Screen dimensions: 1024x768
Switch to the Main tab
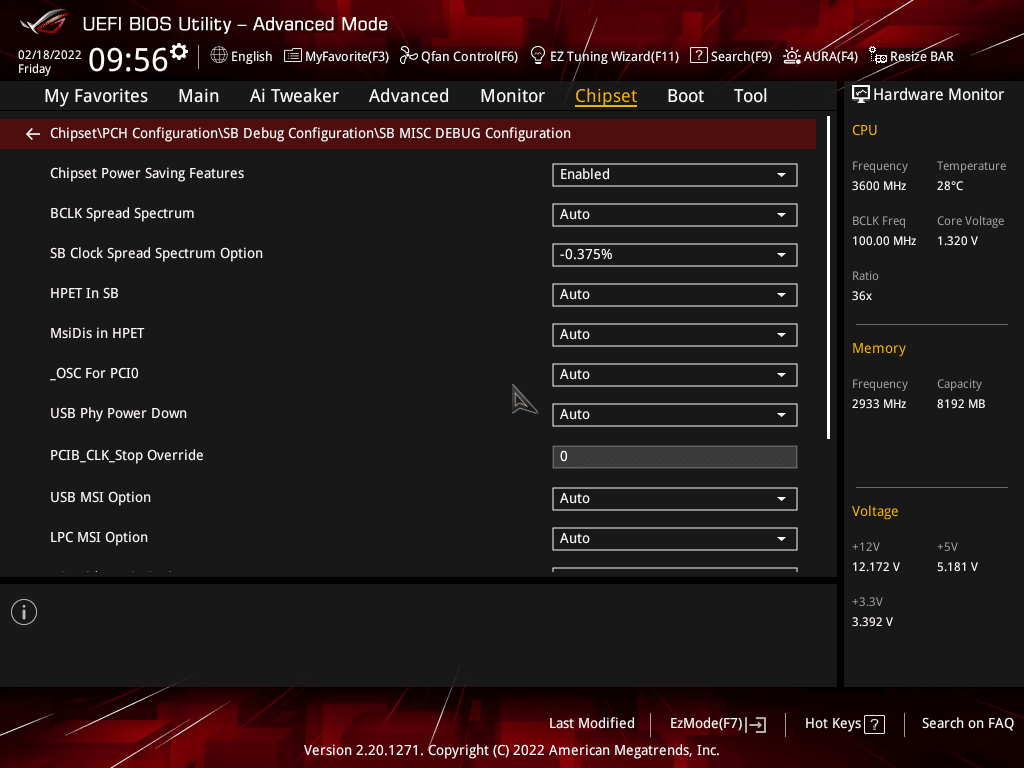(x=199, y=96)
